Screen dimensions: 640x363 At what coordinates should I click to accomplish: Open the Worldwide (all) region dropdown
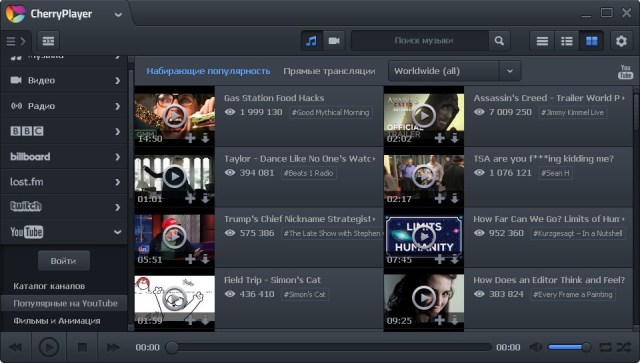[x=454, y=71]
